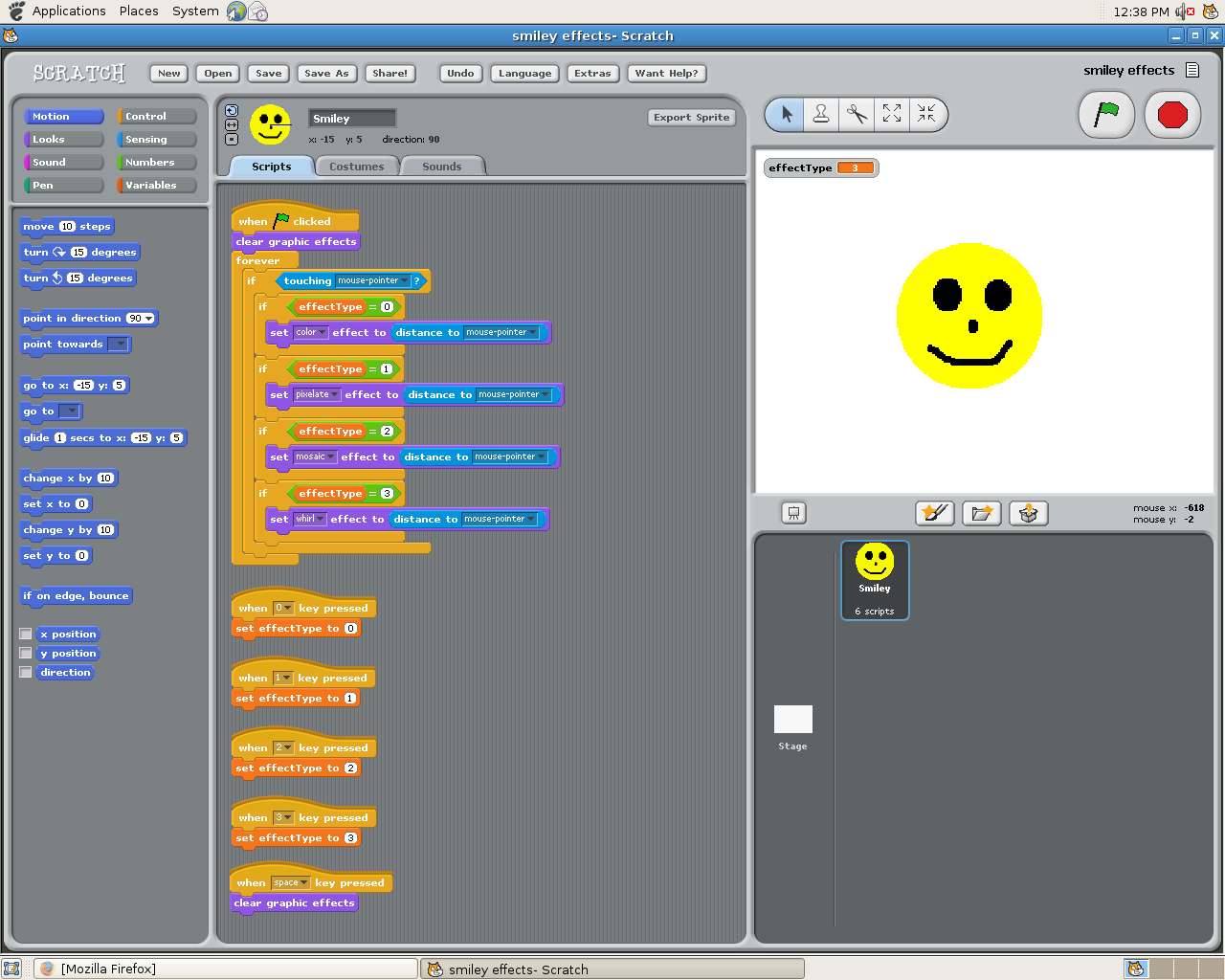Open project notes icon beside title

click(1192, 70)
